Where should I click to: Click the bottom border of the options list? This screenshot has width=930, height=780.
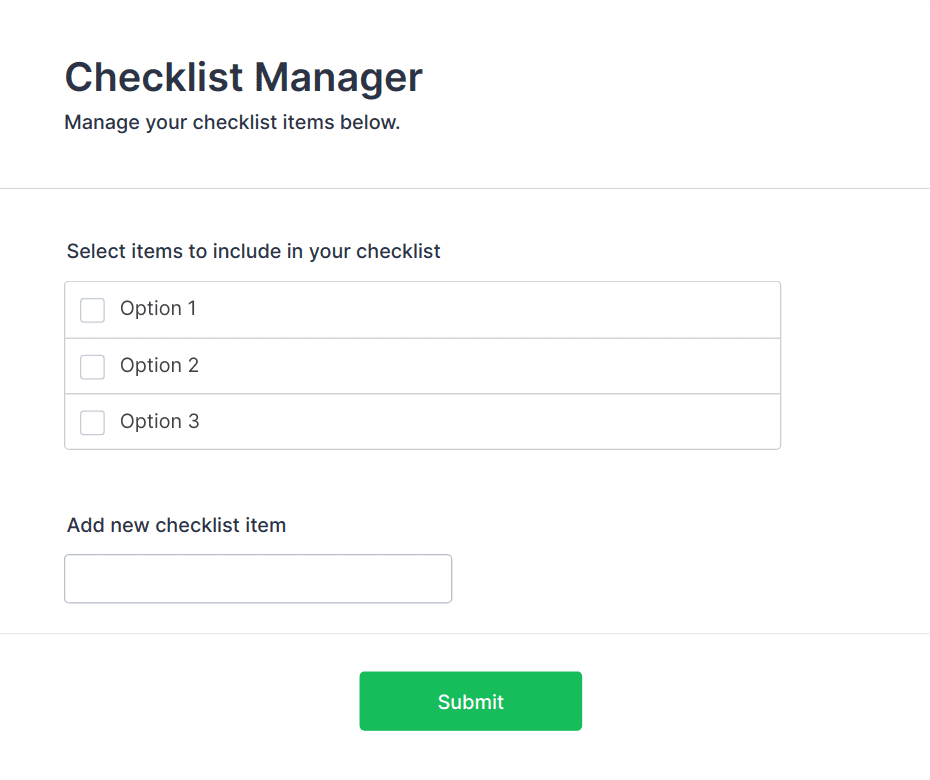point(422,449)
